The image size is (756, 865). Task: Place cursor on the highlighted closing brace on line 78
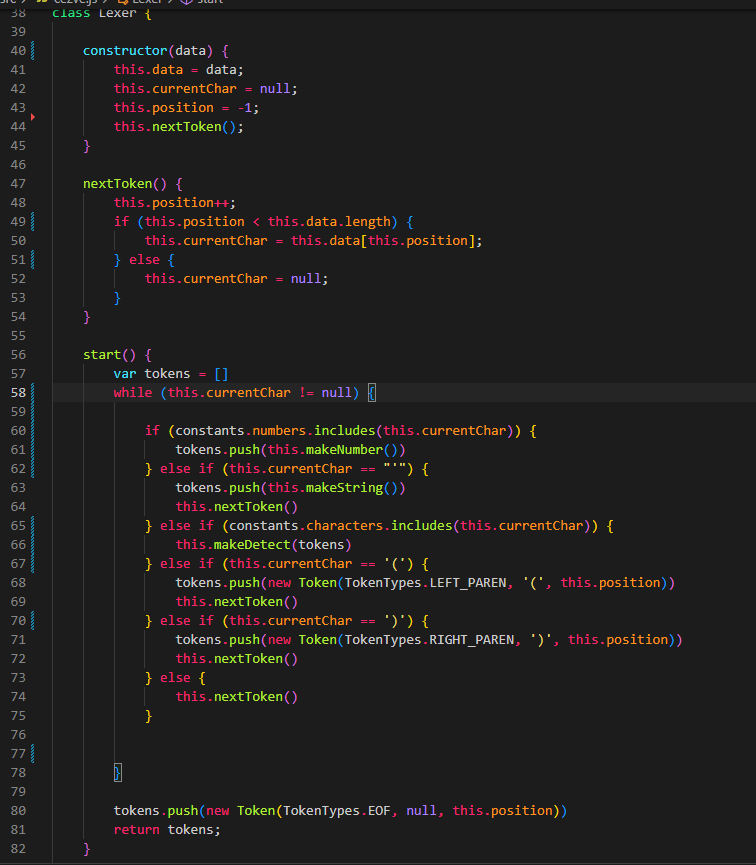click(118, 773)
